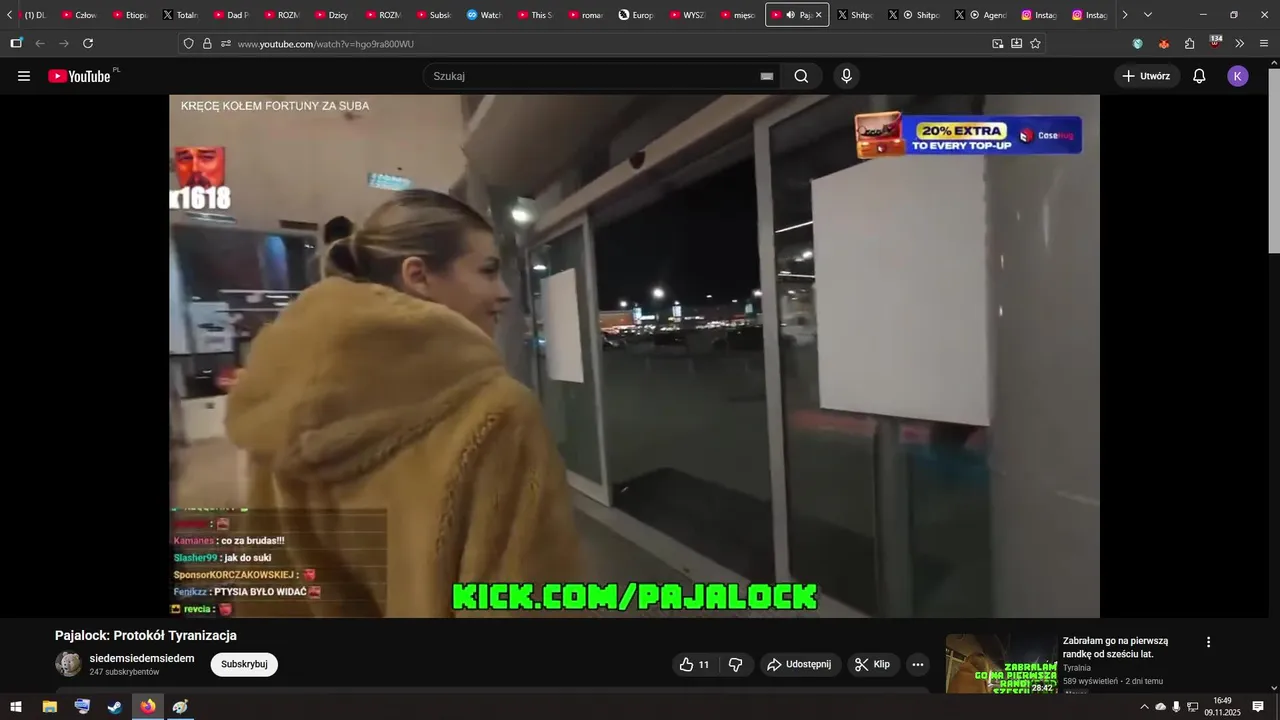Switch to the Etiopia tab

click(130, 15)
